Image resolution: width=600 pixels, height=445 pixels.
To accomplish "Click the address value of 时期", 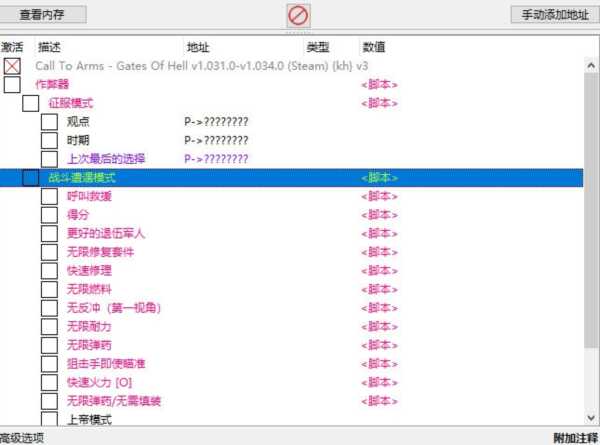I will pos(216,140).
